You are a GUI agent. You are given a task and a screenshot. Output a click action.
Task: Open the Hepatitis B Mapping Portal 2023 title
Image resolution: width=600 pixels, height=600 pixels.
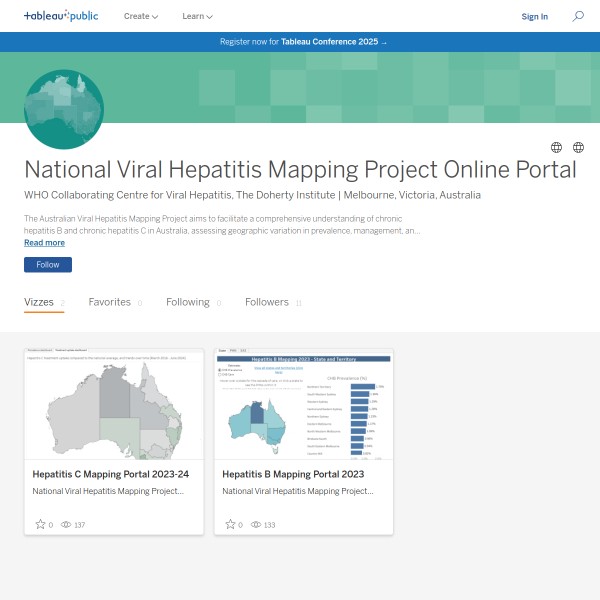click(x=282, y=474)
